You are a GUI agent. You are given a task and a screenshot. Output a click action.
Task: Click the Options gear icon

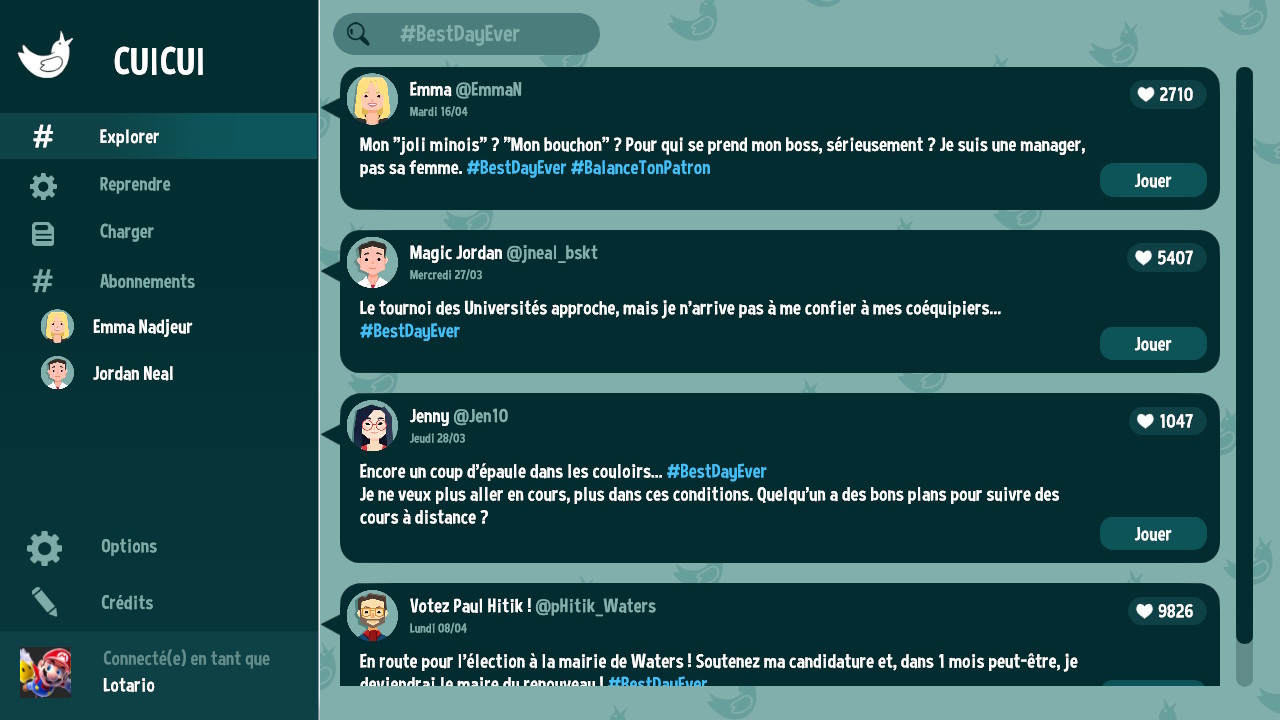click(44, 548)
